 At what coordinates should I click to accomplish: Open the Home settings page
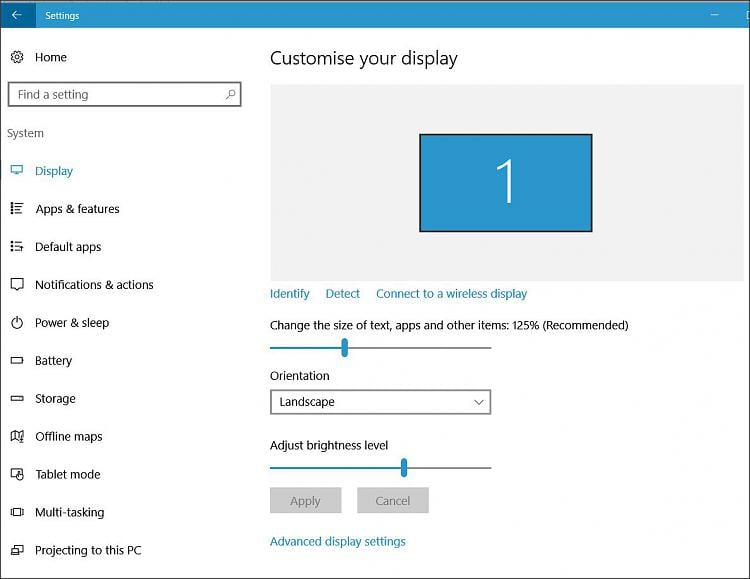51,57
